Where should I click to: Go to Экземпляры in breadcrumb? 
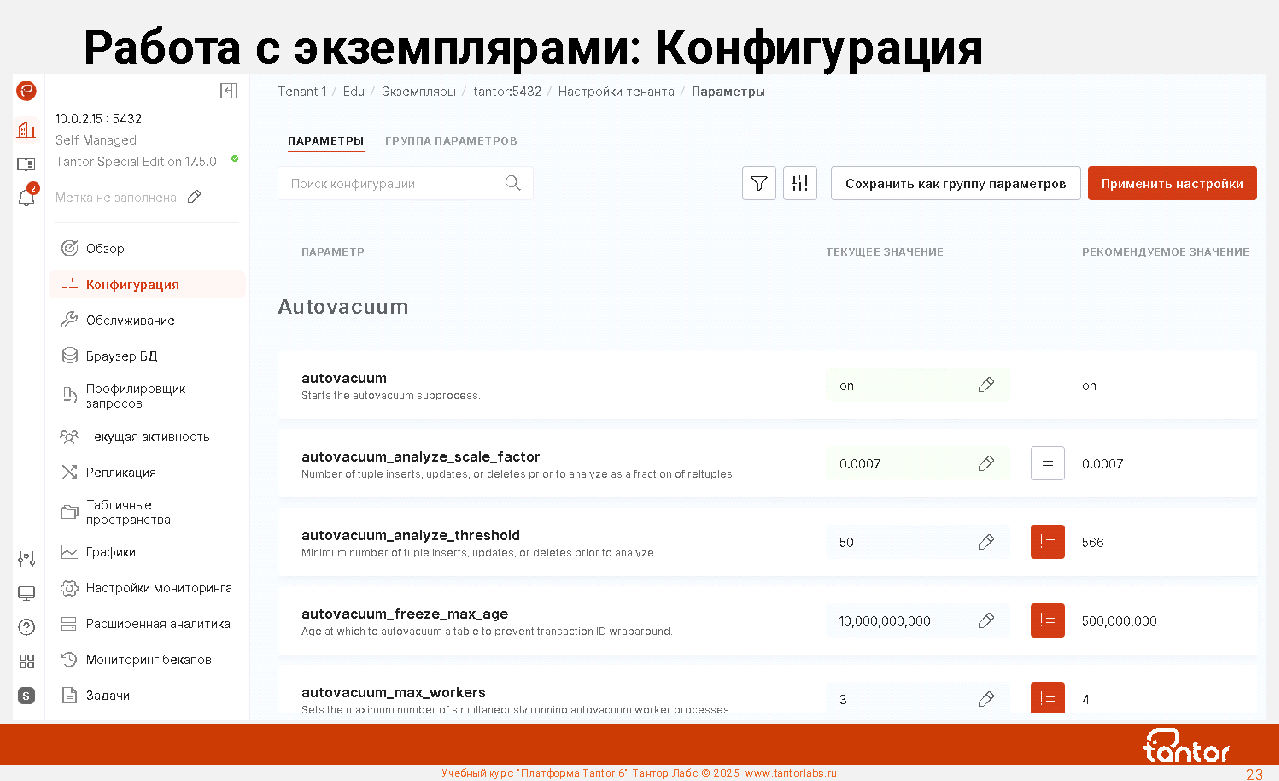click(419, 91)
